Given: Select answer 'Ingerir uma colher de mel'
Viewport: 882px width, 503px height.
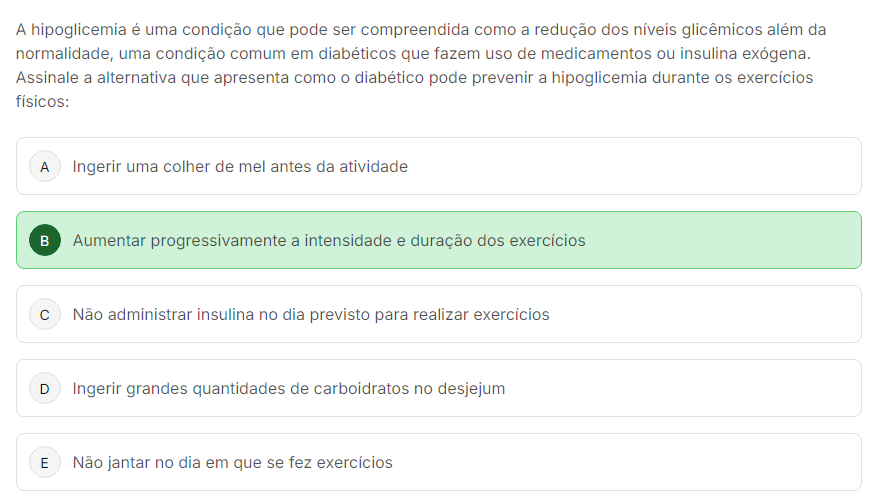Looking at the screenshot, I should pyautogui.click(x=240, y=167).
